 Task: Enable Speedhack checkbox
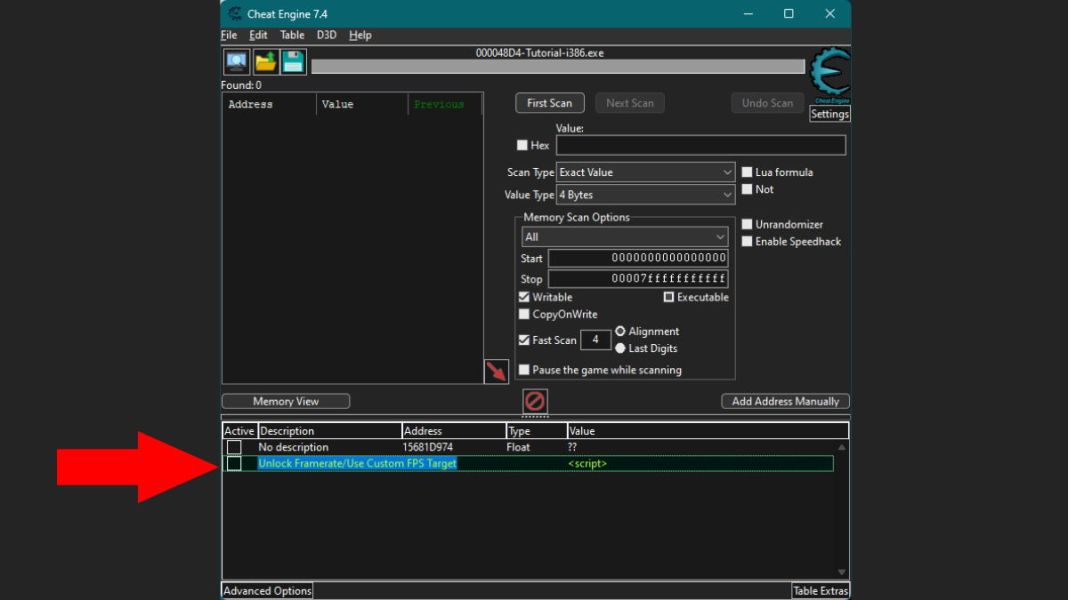[x=747, y=242]
